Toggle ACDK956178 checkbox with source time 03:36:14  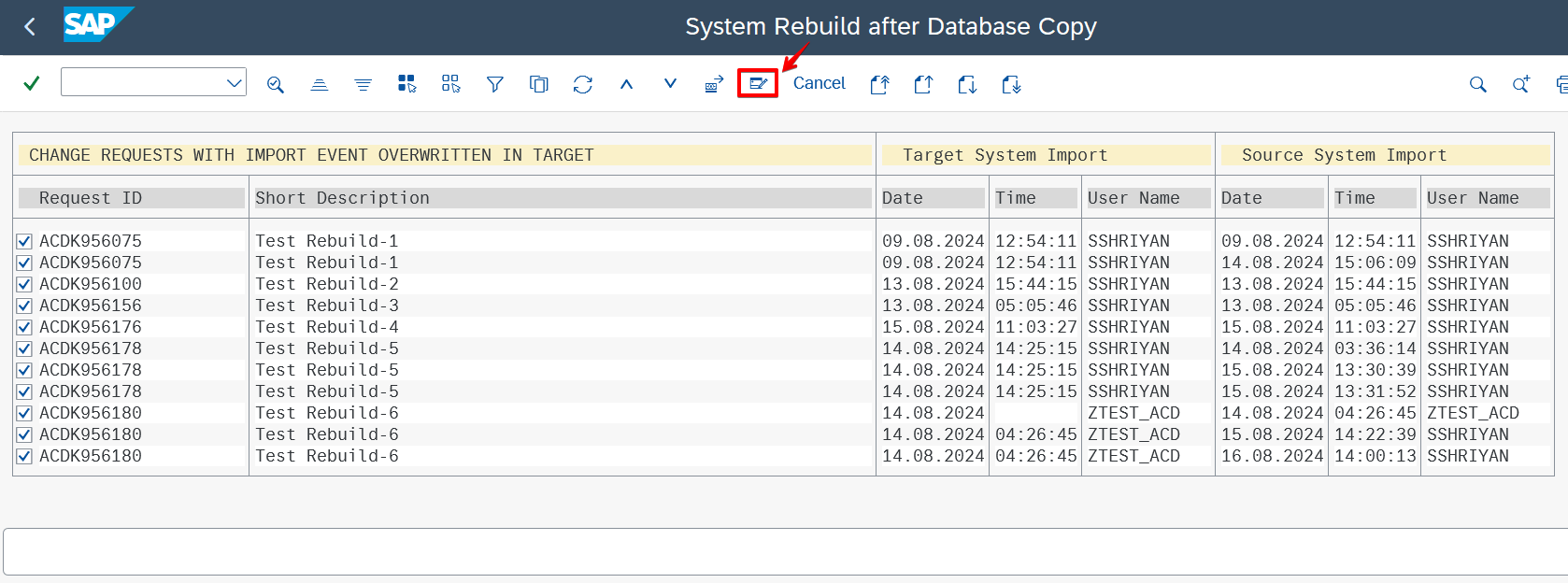tap(24, 348)
